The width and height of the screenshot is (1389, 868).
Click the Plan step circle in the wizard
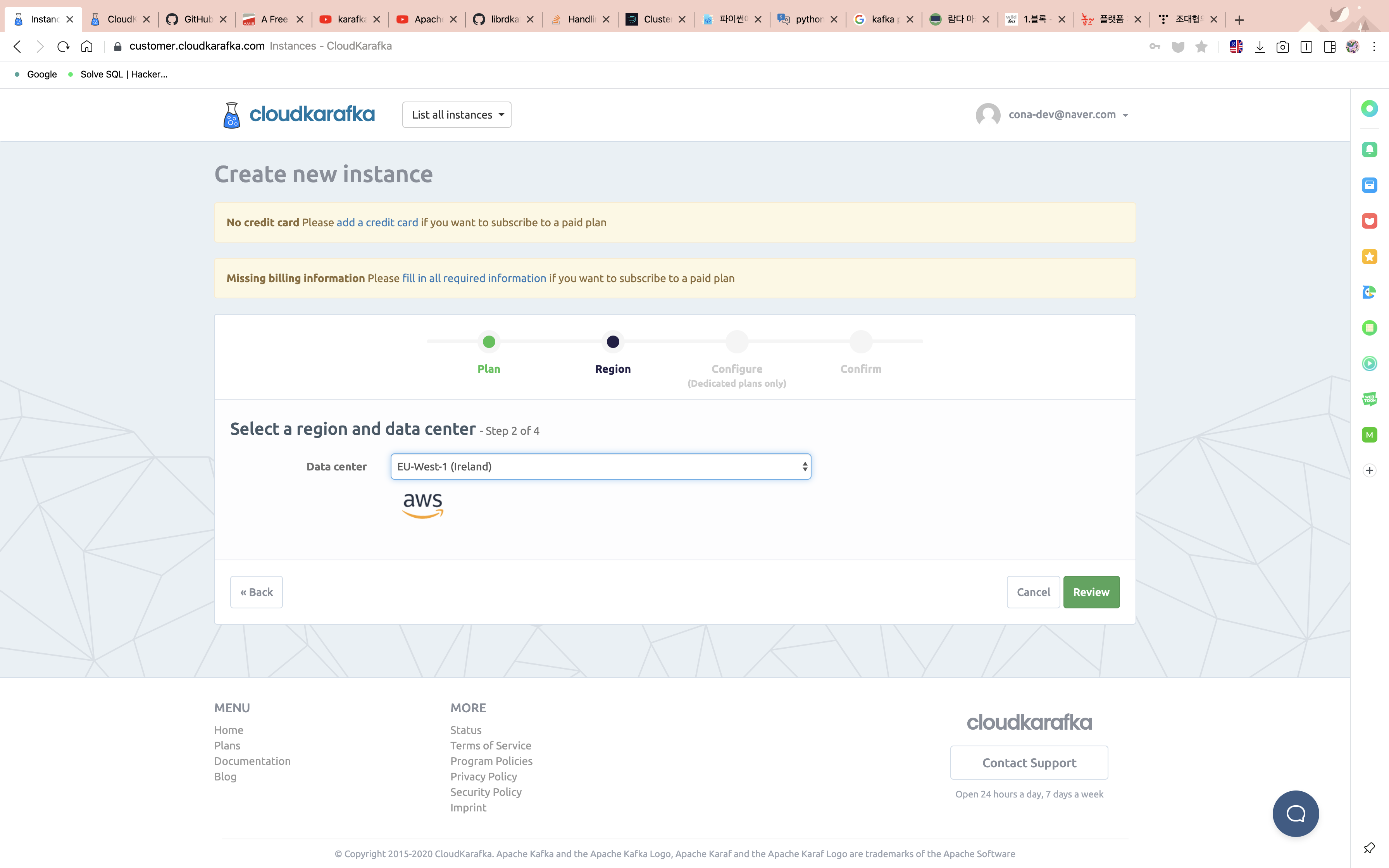pos(489,342)
